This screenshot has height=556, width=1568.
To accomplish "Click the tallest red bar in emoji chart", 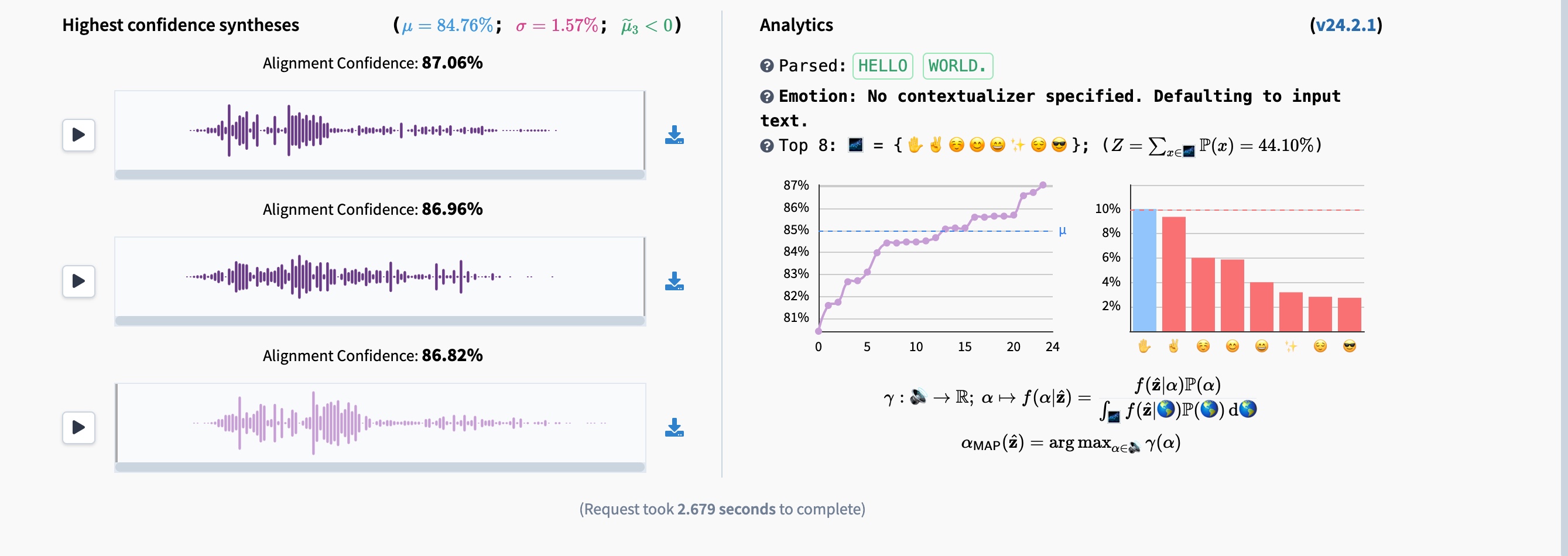I will pyautogui.click(x=1173, y=274).
